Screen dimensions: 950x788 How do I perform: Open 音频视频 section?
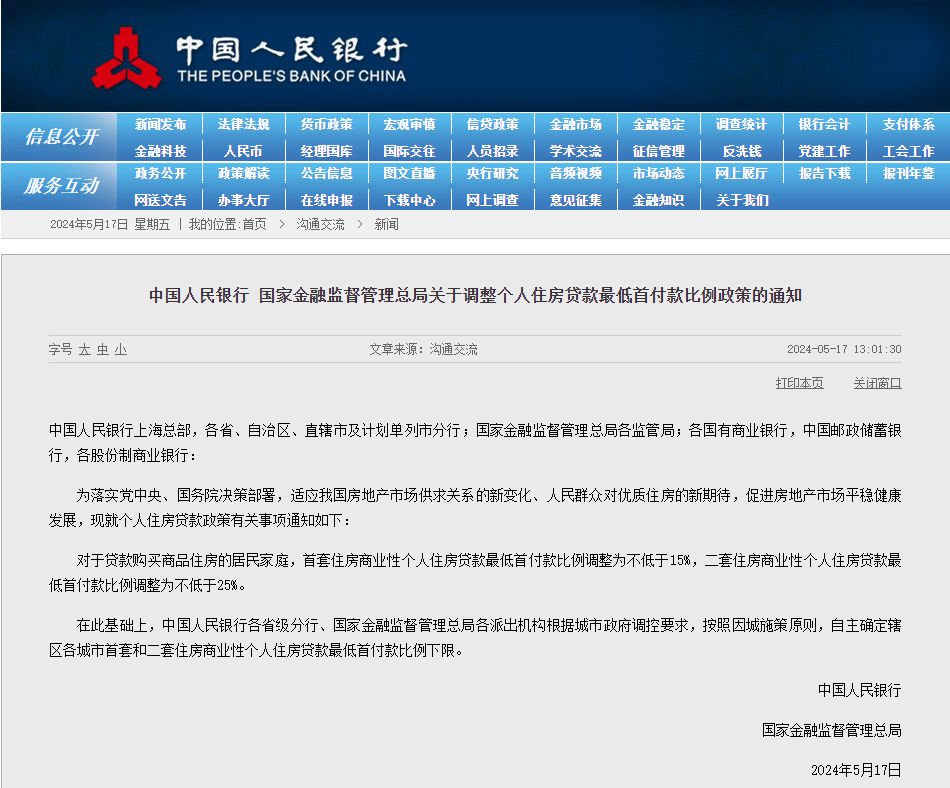(576, 173)
